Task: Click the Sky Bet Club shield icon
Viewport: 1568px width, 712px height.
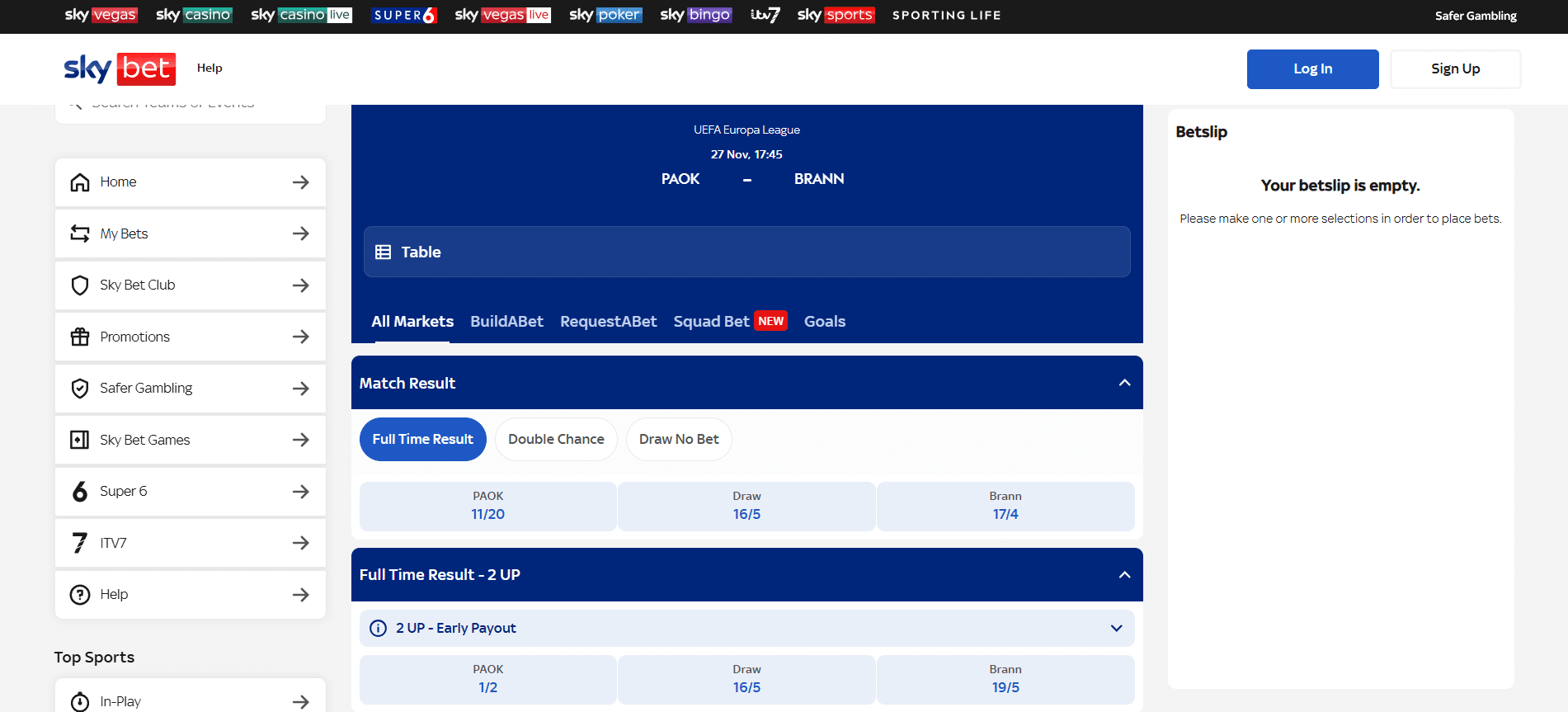Action: click(x=80, y=285)
